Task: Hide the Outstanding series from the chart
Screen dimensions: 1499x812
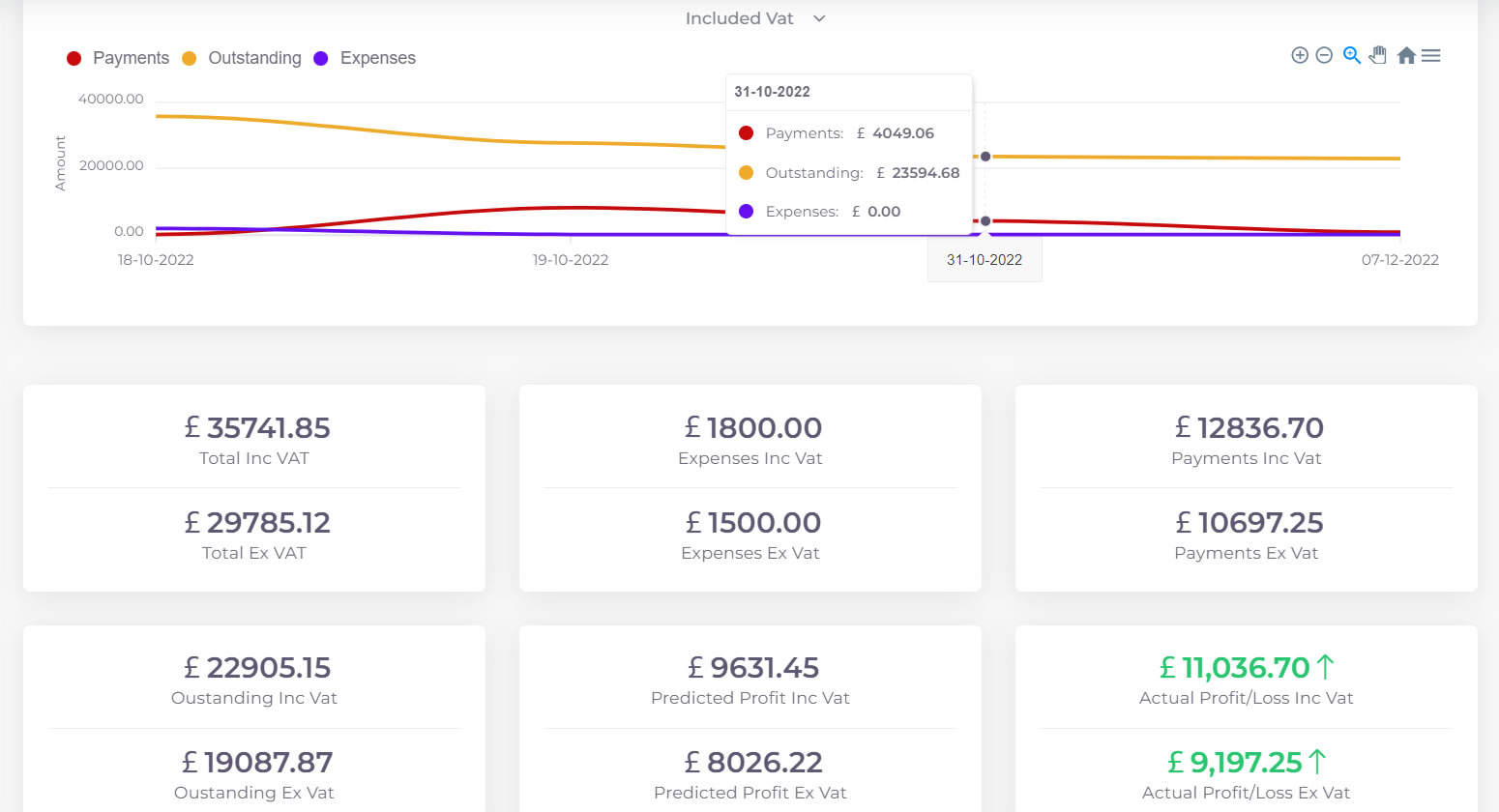Action: (x=253, y=58)
